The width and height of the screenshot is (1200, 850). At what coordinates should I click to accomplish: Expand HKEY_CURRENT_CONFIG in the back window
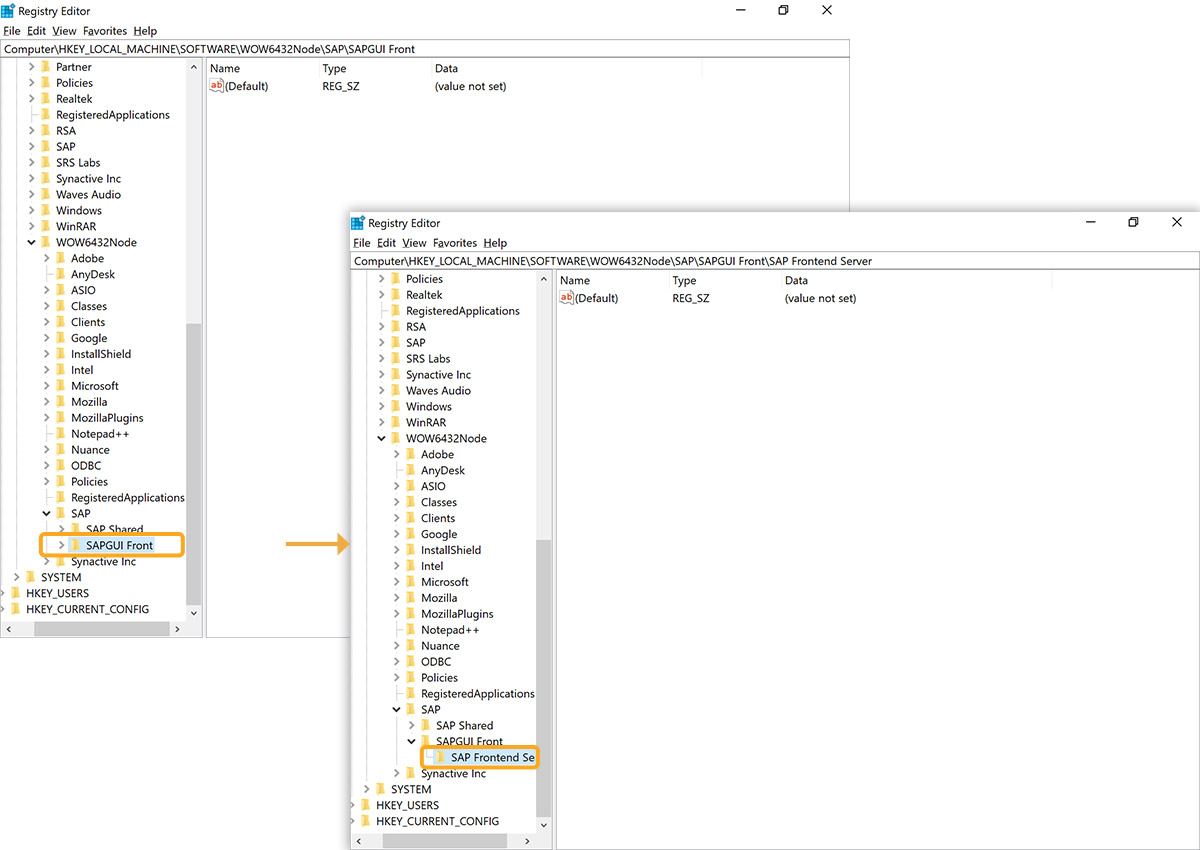pyautogui.click(x=4, y=609)
